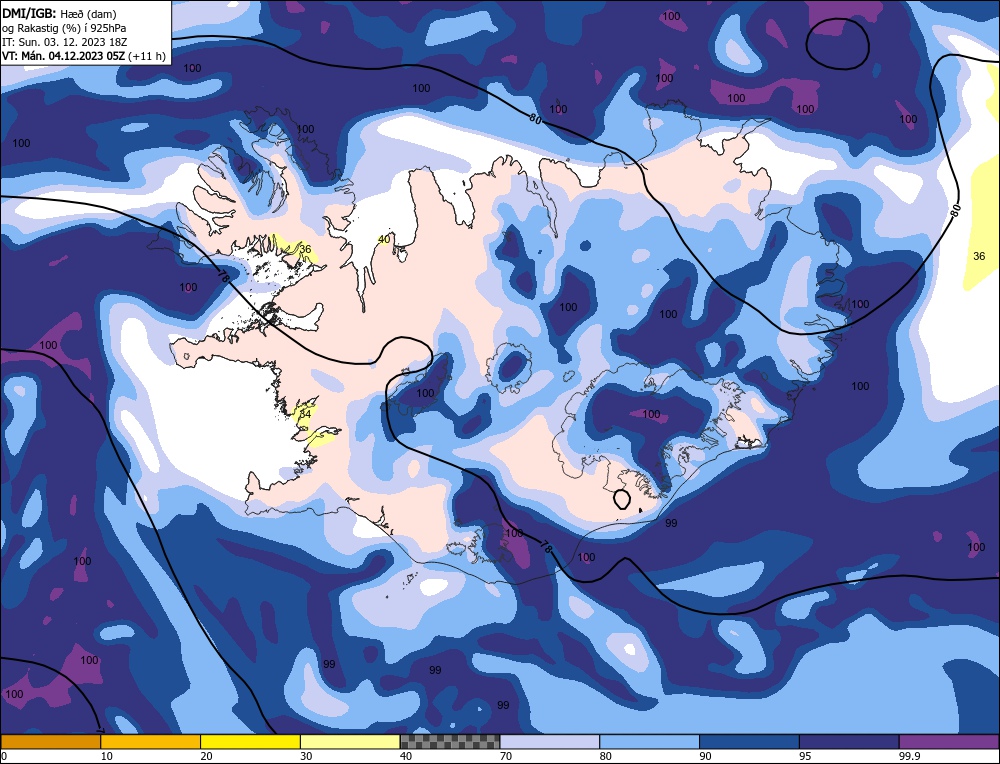The height and width of the screenshot is (764, 1000).
Task: Click the orange 10–20 legend swatch
Action: coord(151,741)
